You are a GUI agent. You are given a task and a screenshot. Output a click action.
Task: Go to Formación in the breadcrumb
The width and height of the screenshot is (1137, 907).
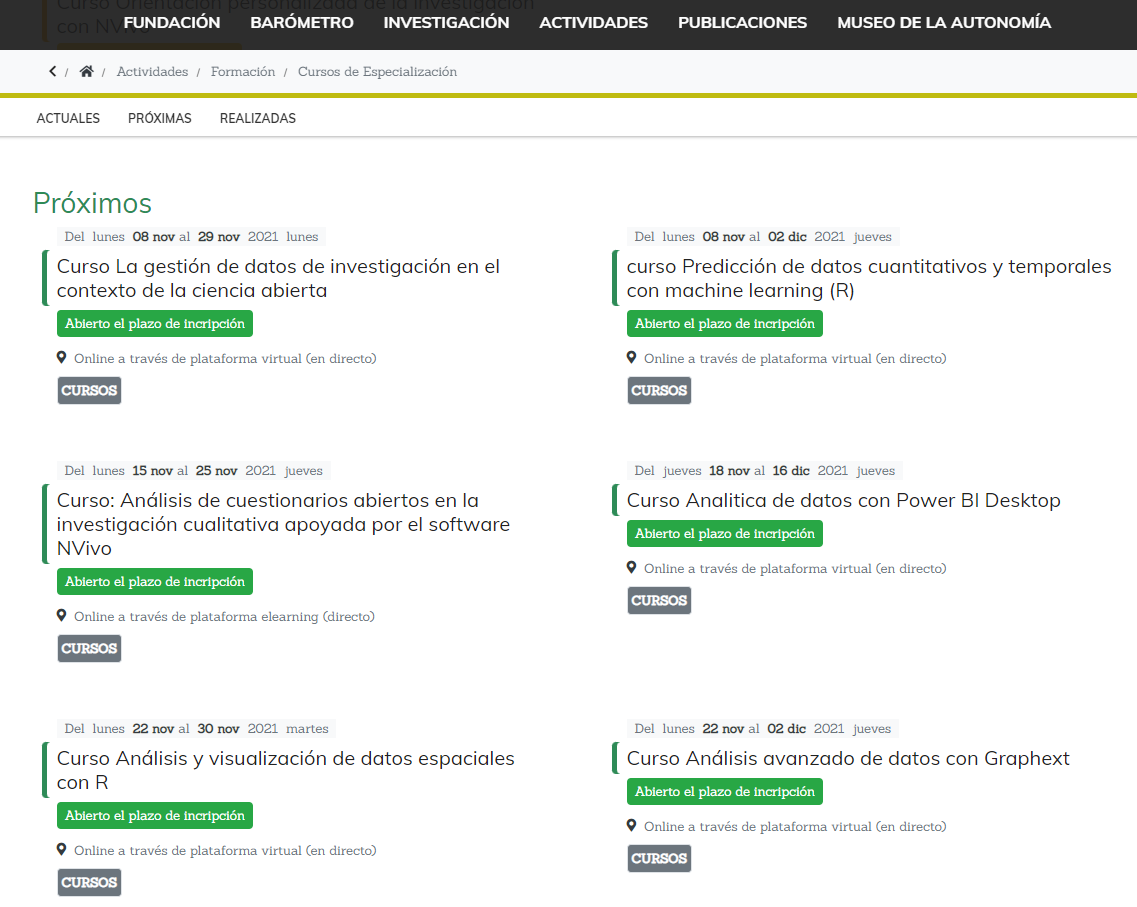point(243,72)
